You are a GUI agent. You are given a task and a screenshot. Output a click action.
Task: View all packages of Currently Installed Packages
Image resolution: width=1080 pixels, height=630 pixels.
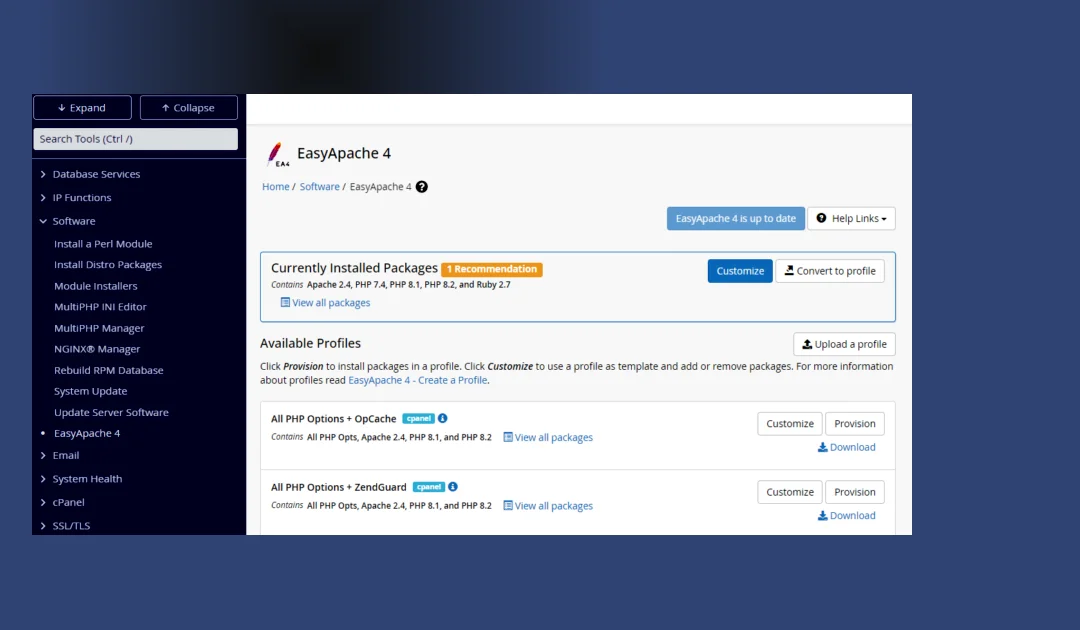click(325, 302)
